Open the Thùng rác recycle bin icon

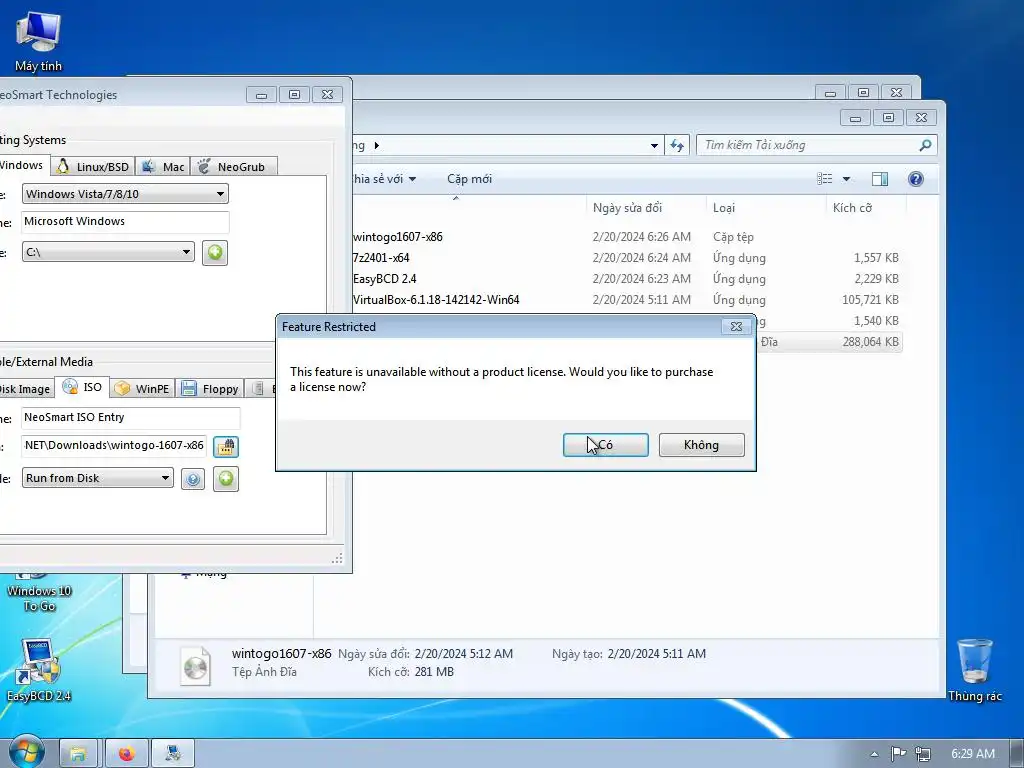974,670
